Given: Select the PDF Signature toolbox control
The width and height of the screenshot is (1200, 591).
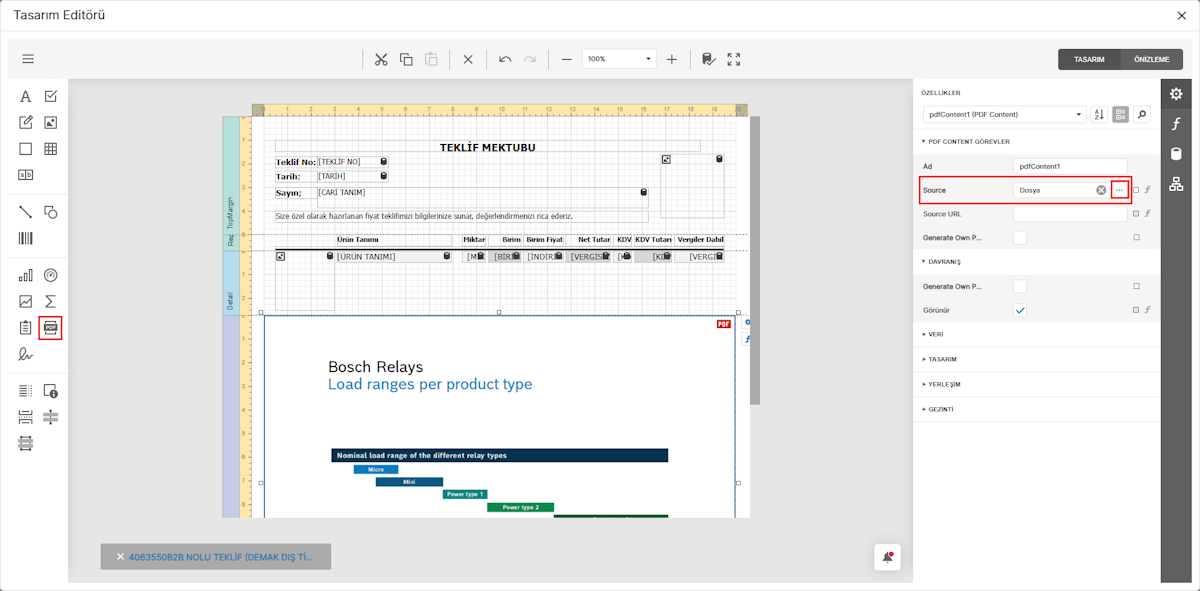Looking at the screenshot, I should (x=26, y=353).
